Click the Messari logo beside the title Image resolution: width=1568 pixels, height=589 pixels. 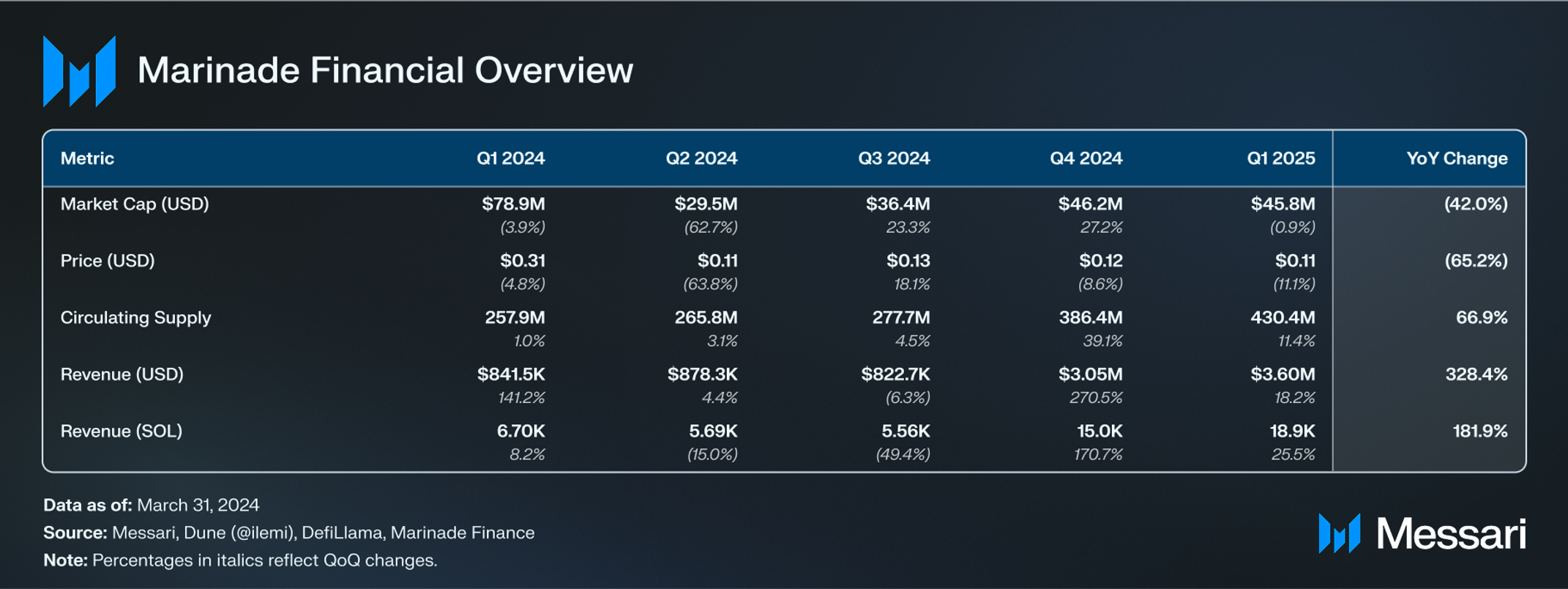[79, 71]
